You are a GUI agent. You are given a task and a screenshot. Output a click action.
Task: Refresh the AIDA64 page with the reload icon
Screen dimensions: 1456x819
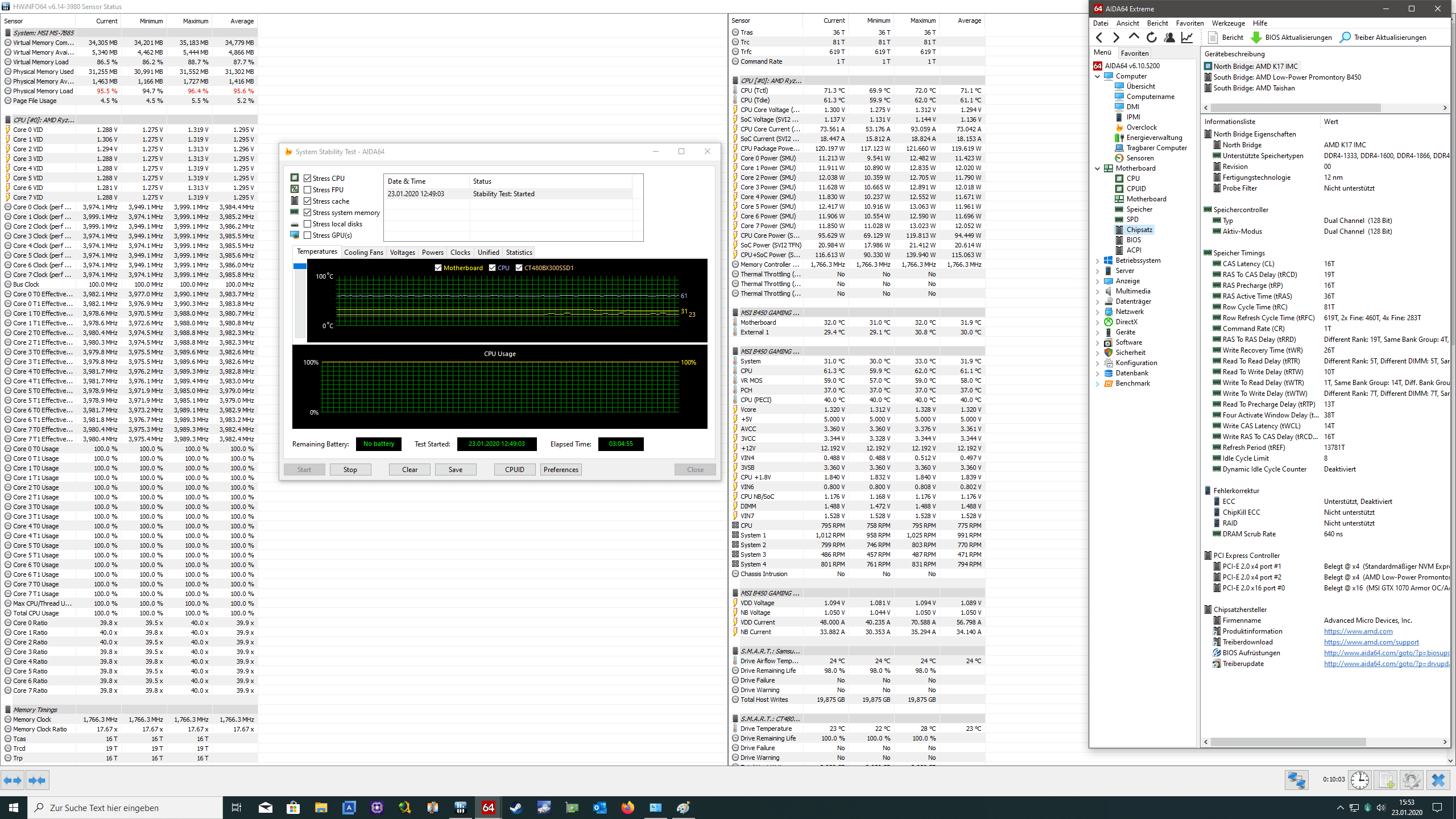pyautogui.click(x=1152, y=38)
